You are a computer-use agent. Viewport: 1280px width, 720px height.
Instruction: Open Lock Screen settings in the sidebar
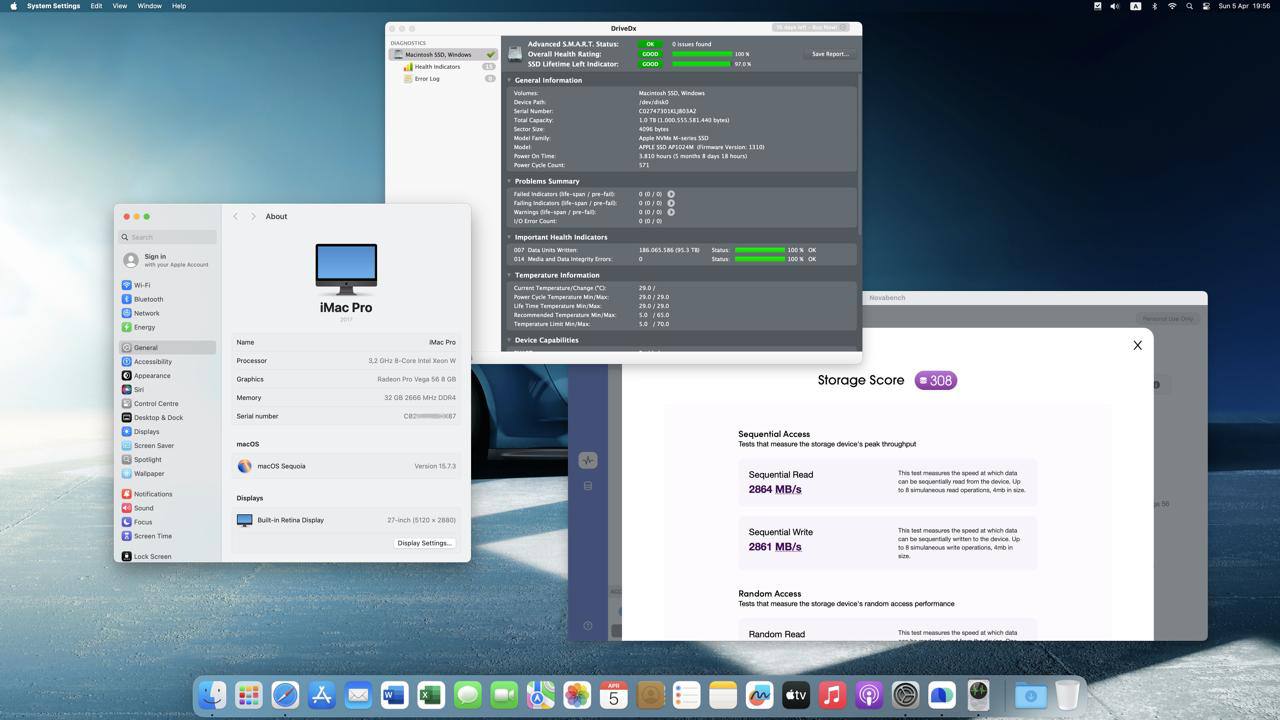167,556
